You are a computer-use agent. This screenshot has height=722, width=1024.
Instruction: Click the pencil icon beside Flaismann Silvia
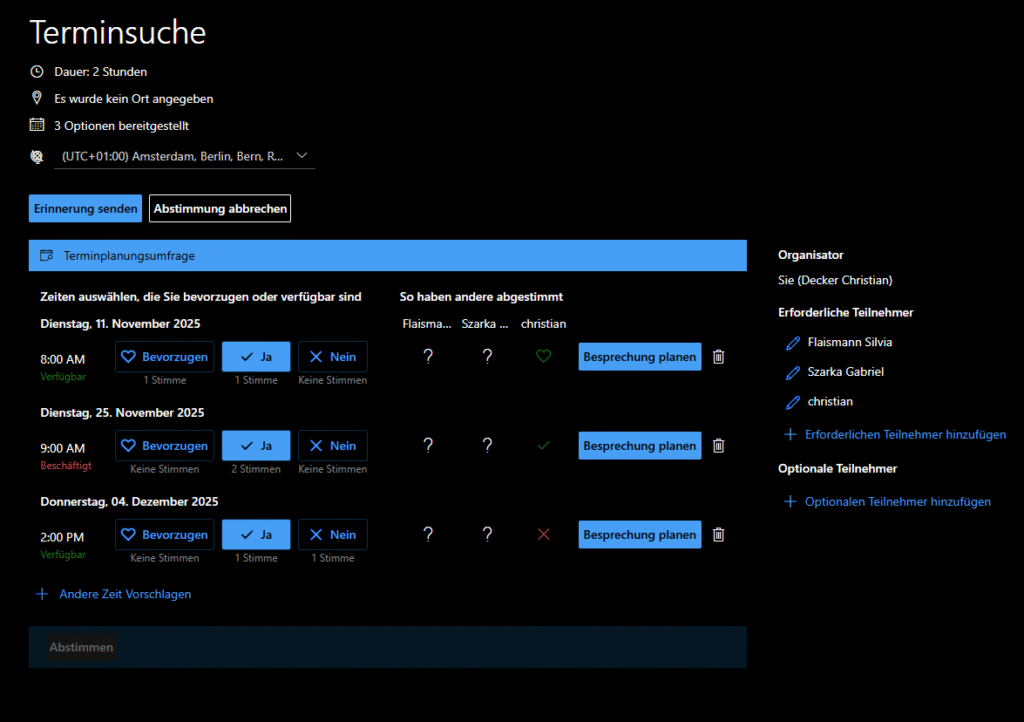792,342
